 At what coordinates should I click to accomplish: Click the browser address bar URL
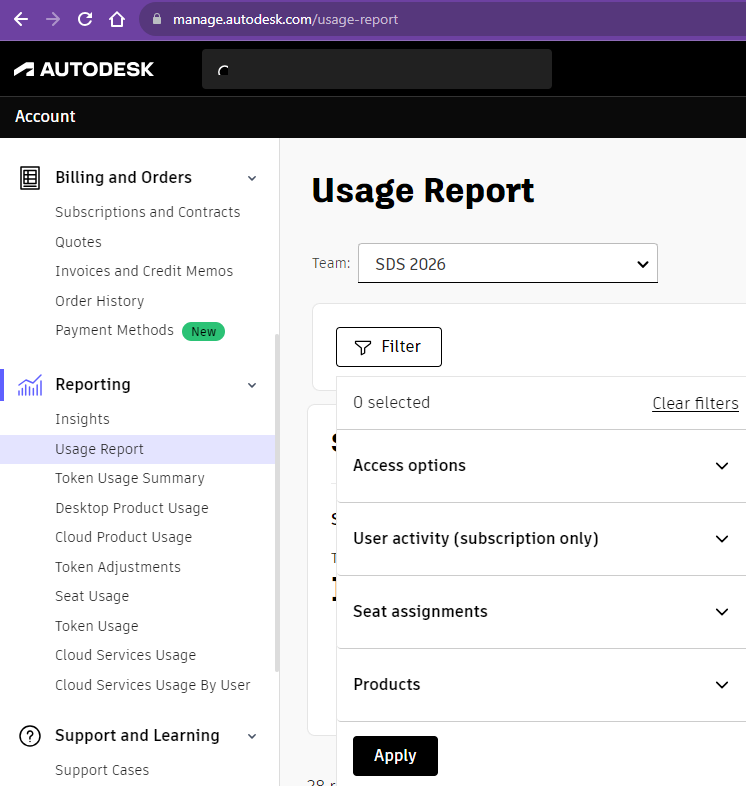[x=285, y=20]
